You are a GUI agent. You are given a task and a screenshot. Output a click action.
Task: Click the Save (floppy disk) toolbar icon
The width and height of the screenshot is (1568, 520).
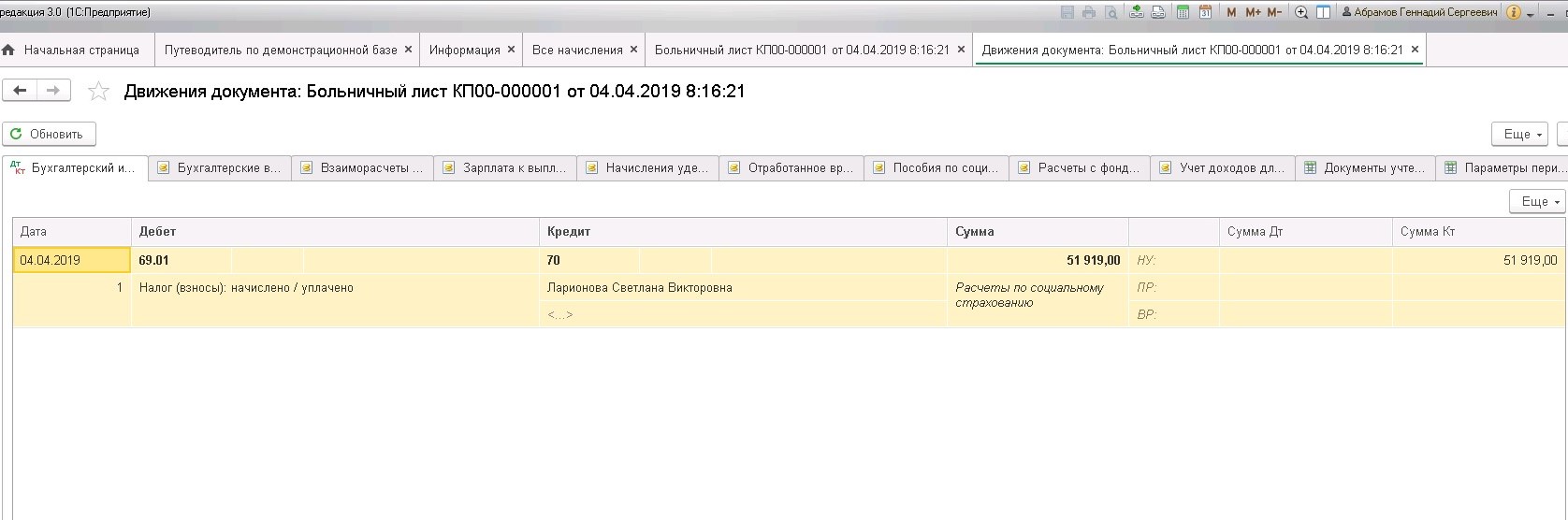[1067, 12]
